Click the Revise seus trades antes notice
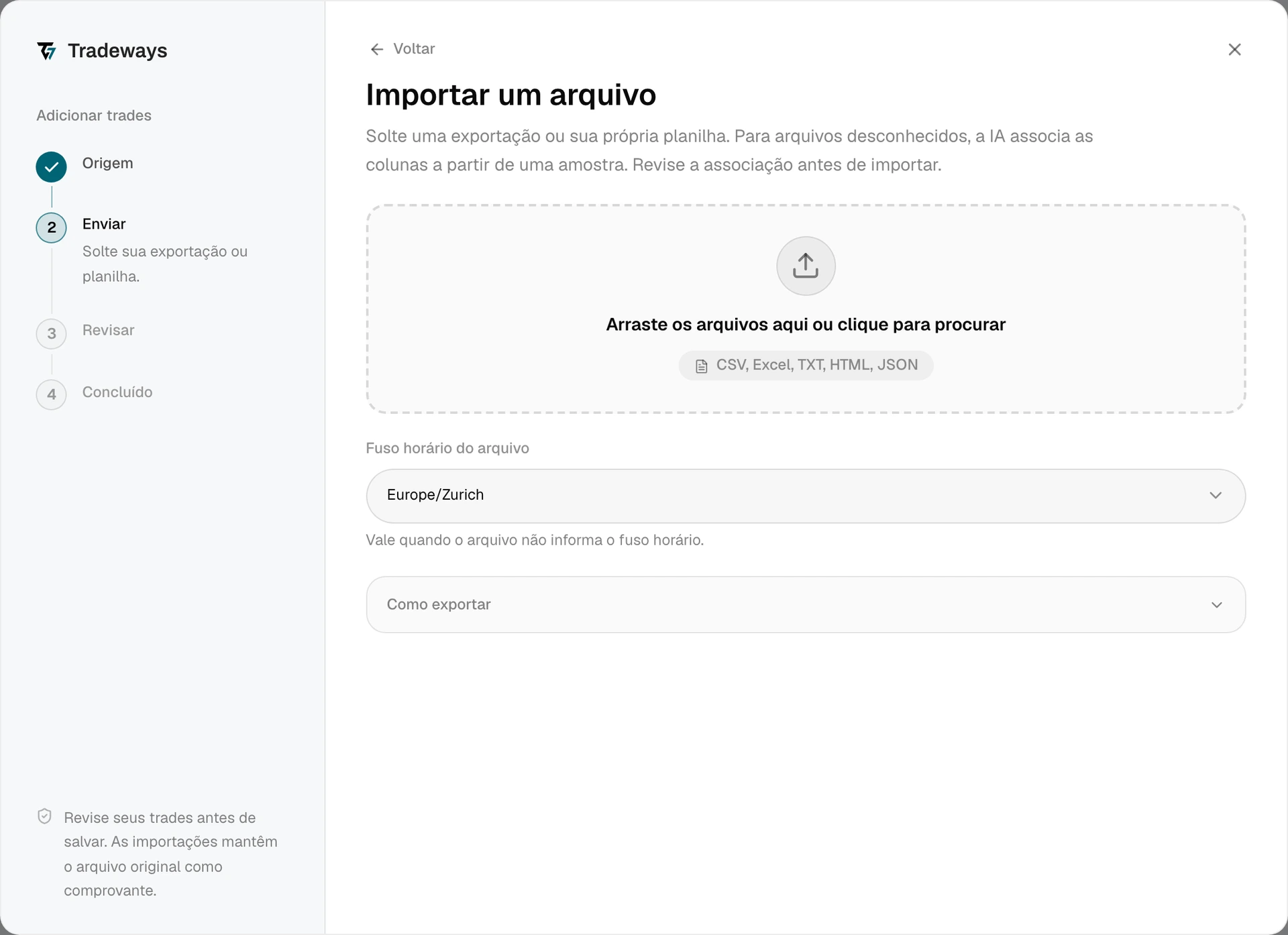 click(170, 854)
